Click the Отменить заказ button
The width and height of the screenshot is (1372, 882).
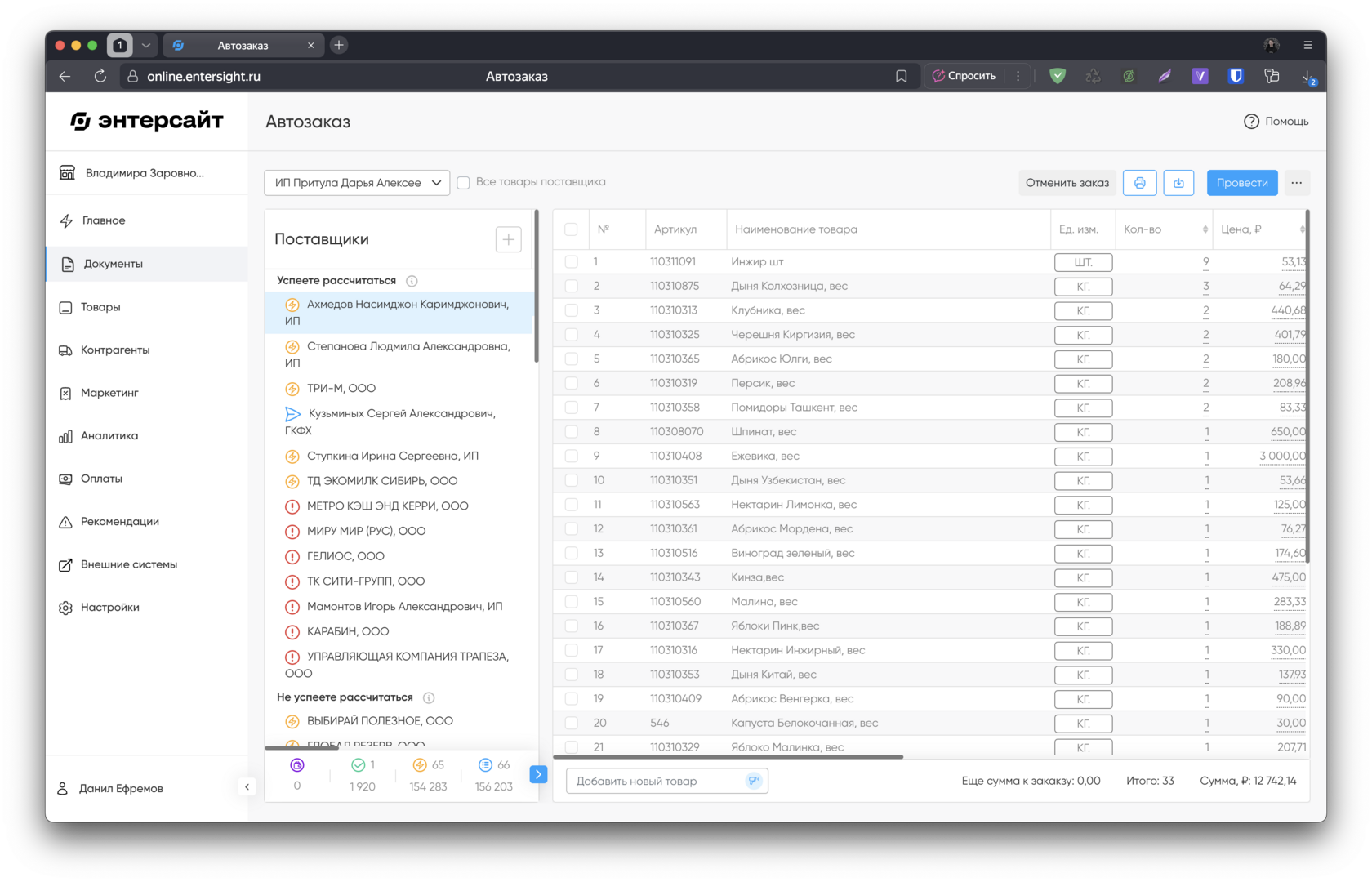click(1067, 183)
